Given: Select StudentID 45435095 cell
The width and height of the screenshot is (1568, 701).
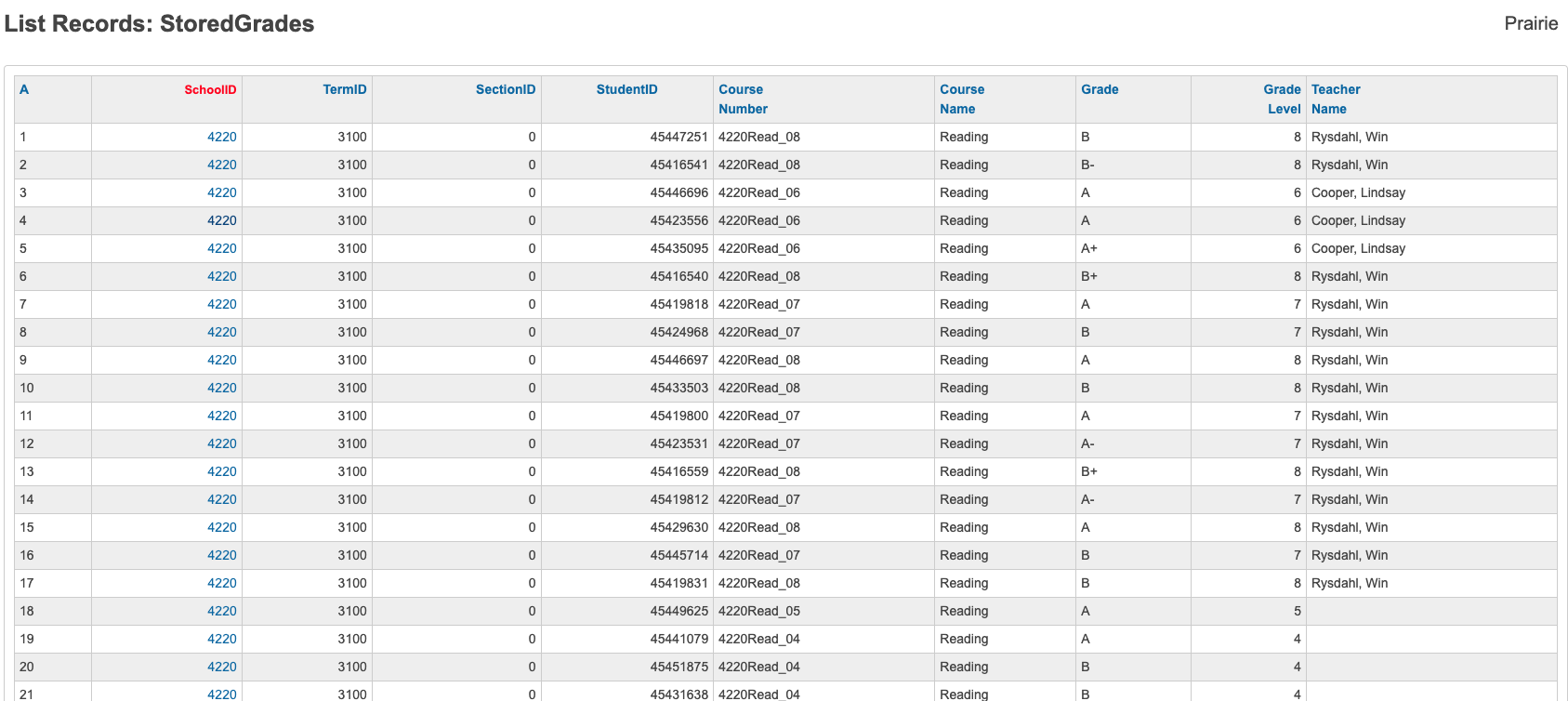Looking at the screenshot, I should [x=627, y=248].
